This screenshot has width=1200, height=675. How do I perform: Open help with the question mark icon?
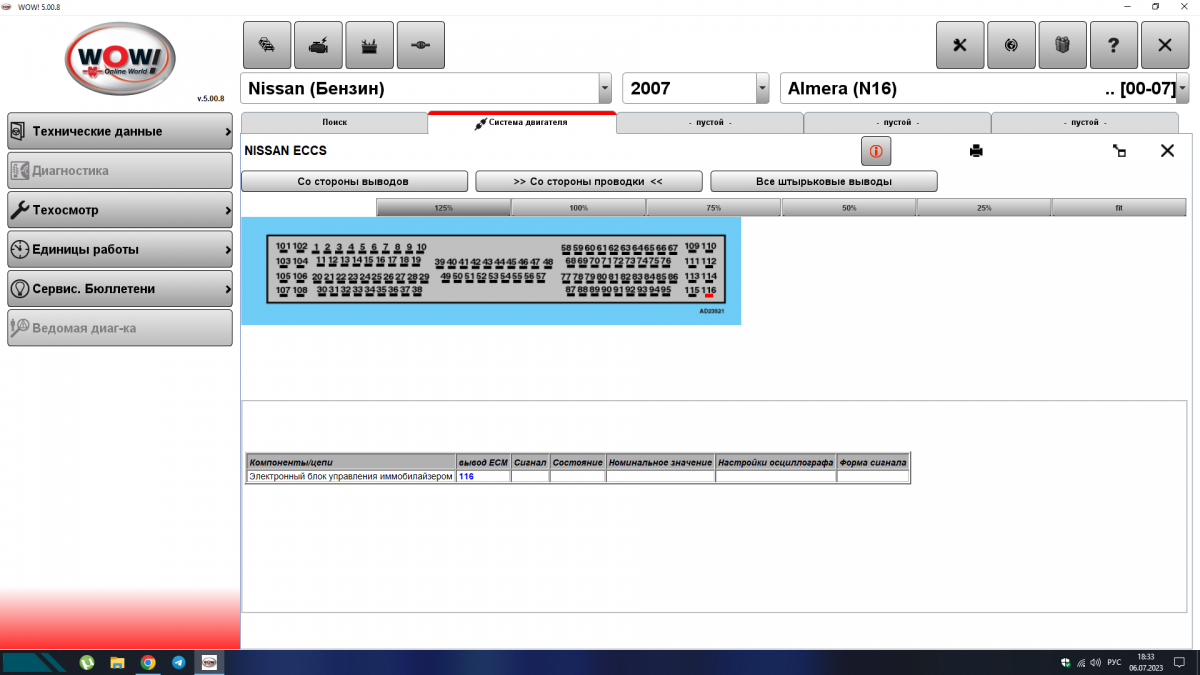pos(1114,45)
